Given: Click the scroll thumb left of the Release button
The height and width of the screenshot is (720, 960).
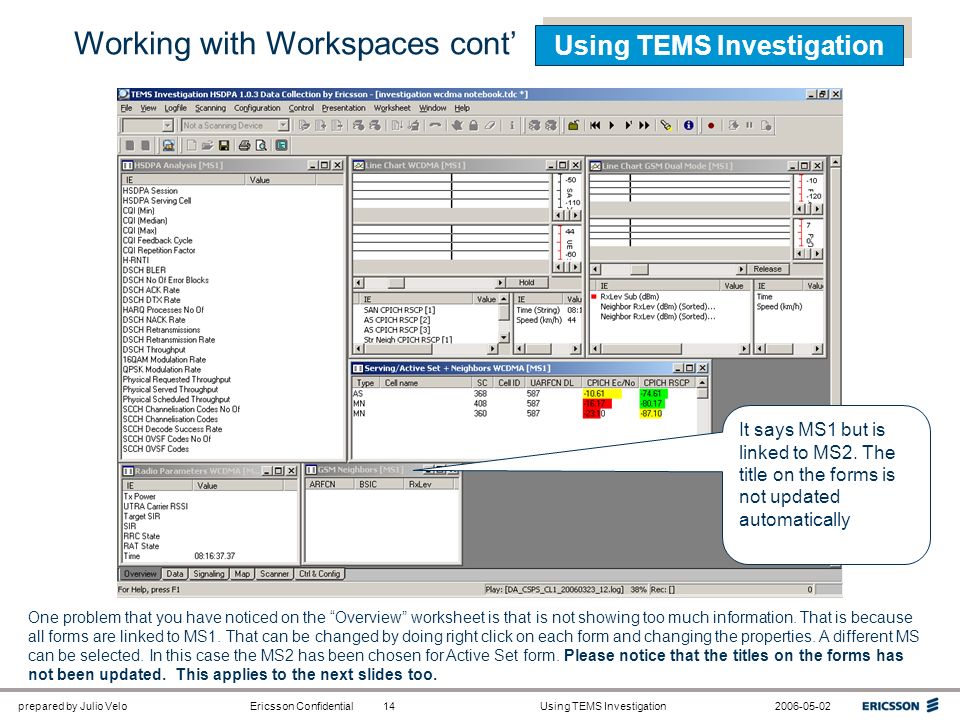Looking at the screenshot, I should [639, 270].
